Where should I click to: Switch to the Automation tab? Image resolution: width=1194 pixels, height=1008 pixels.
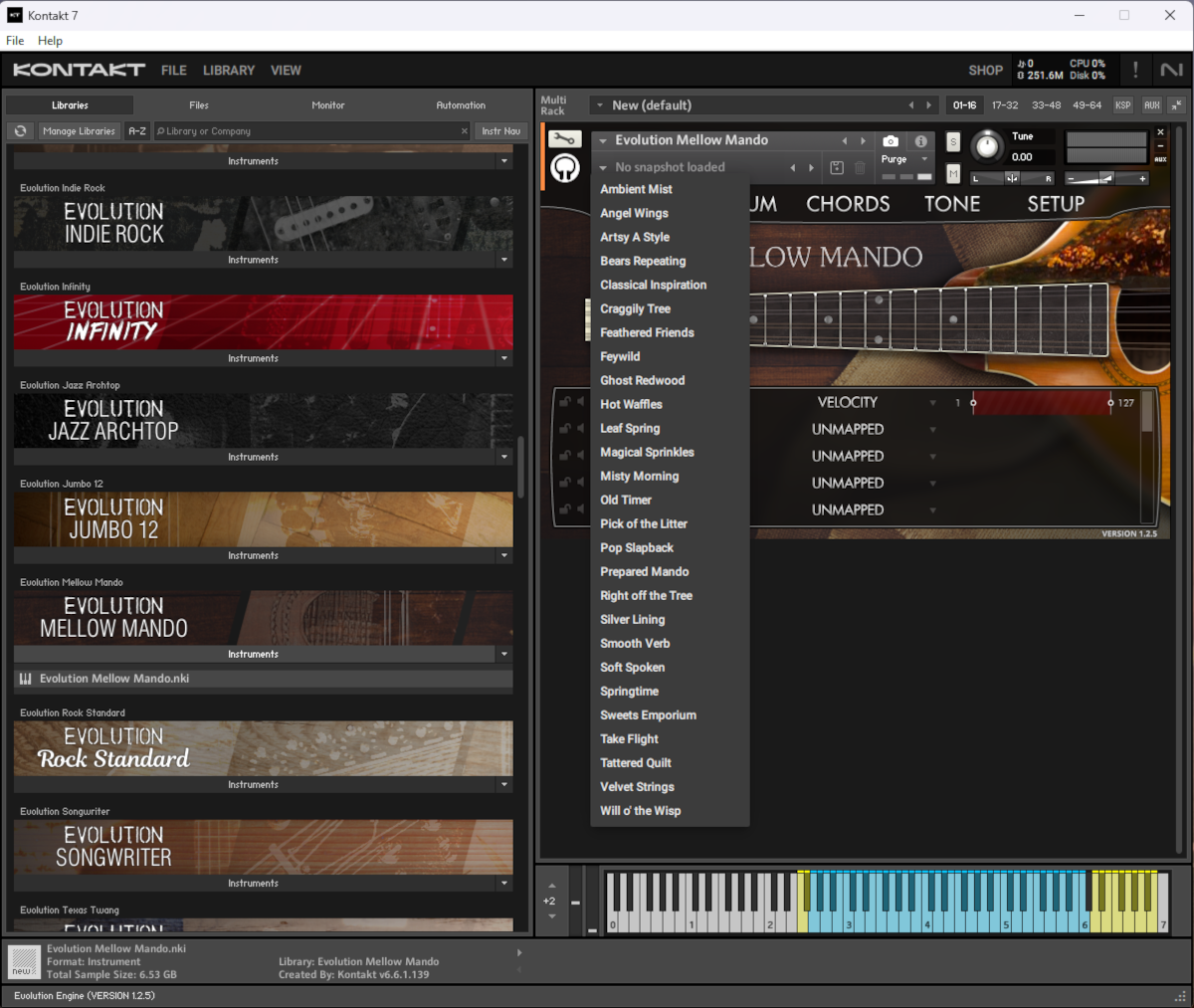[461, 105]
